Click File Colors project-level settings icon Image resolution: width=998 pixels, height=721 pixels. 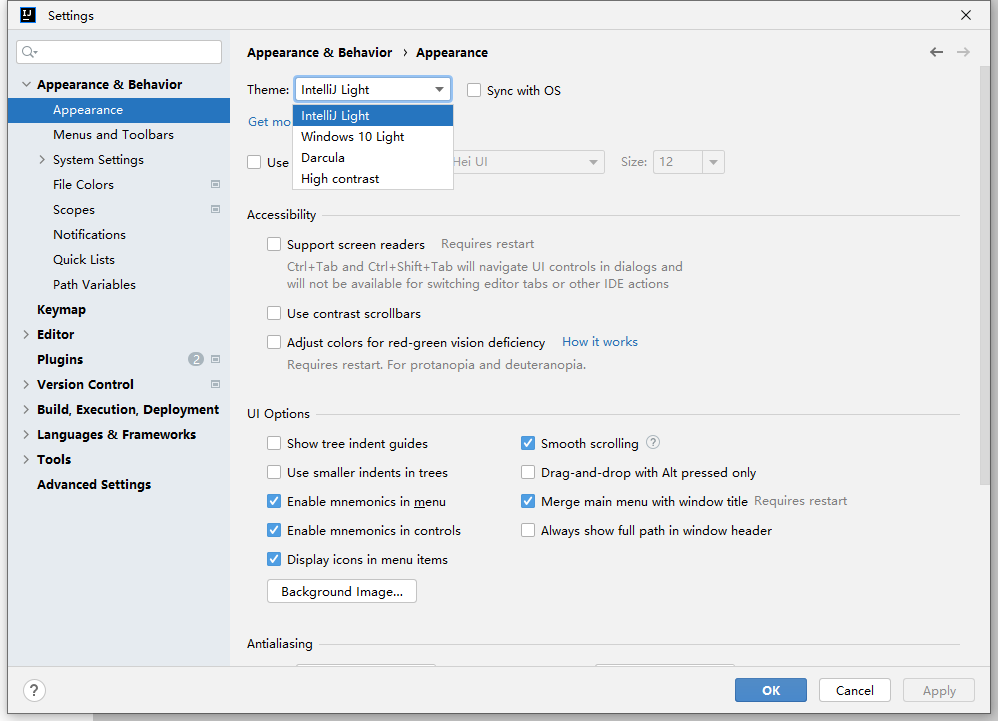pos(216,185)
